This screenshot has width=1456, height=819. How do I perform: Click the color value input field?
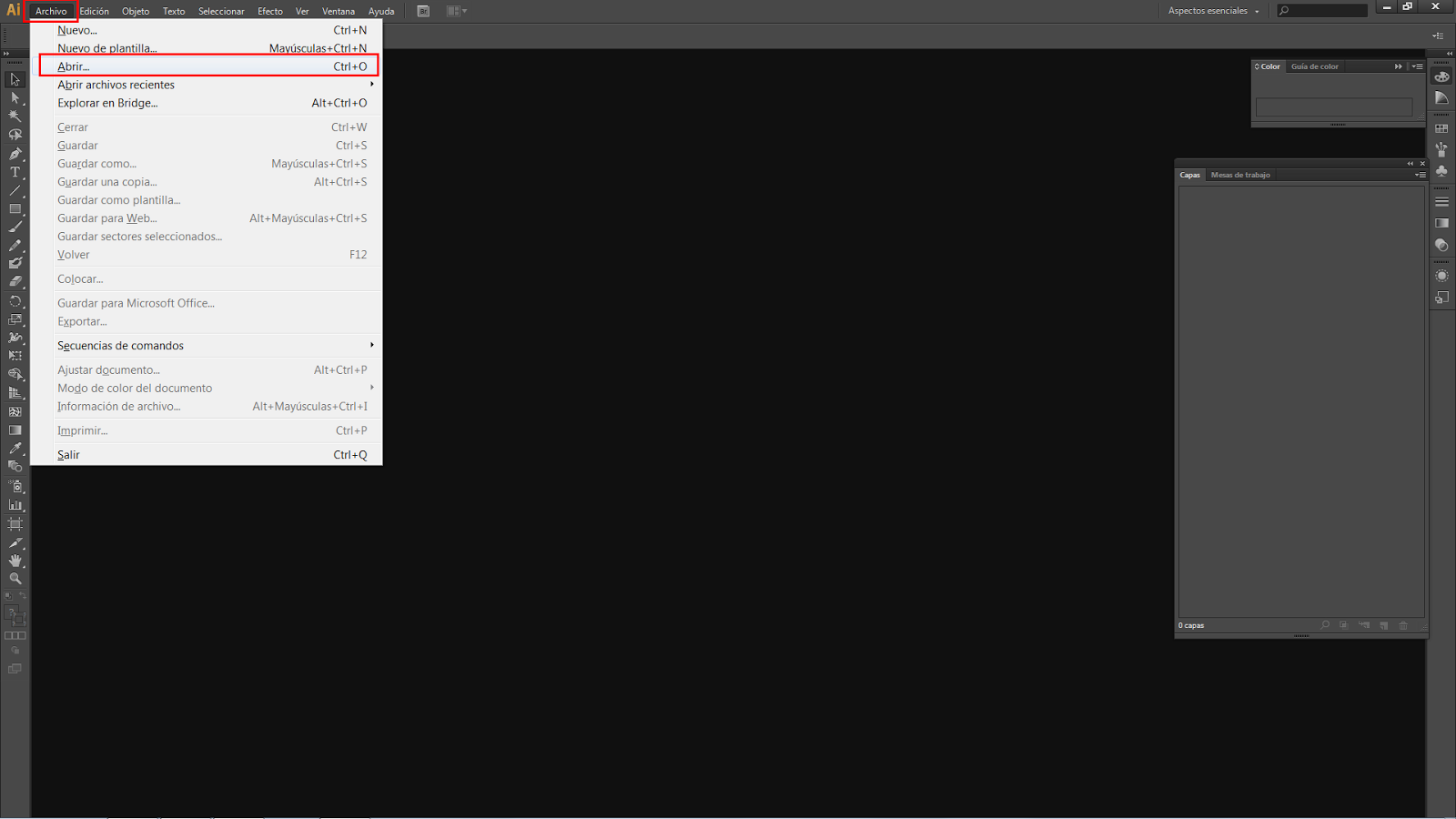click(x=1334, y=106)
